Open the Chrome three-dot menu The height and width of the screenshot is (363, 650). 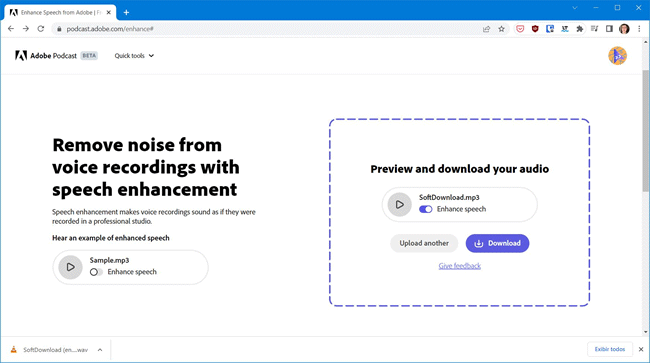point(639,29)
